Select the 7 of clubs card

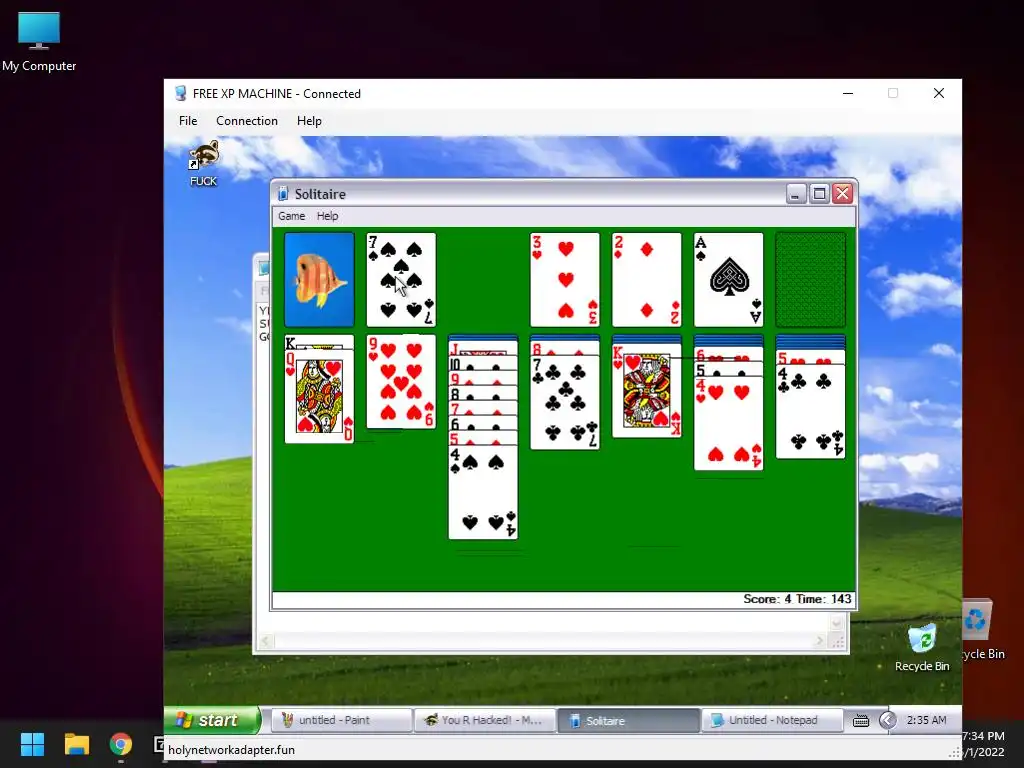[565, 402]
